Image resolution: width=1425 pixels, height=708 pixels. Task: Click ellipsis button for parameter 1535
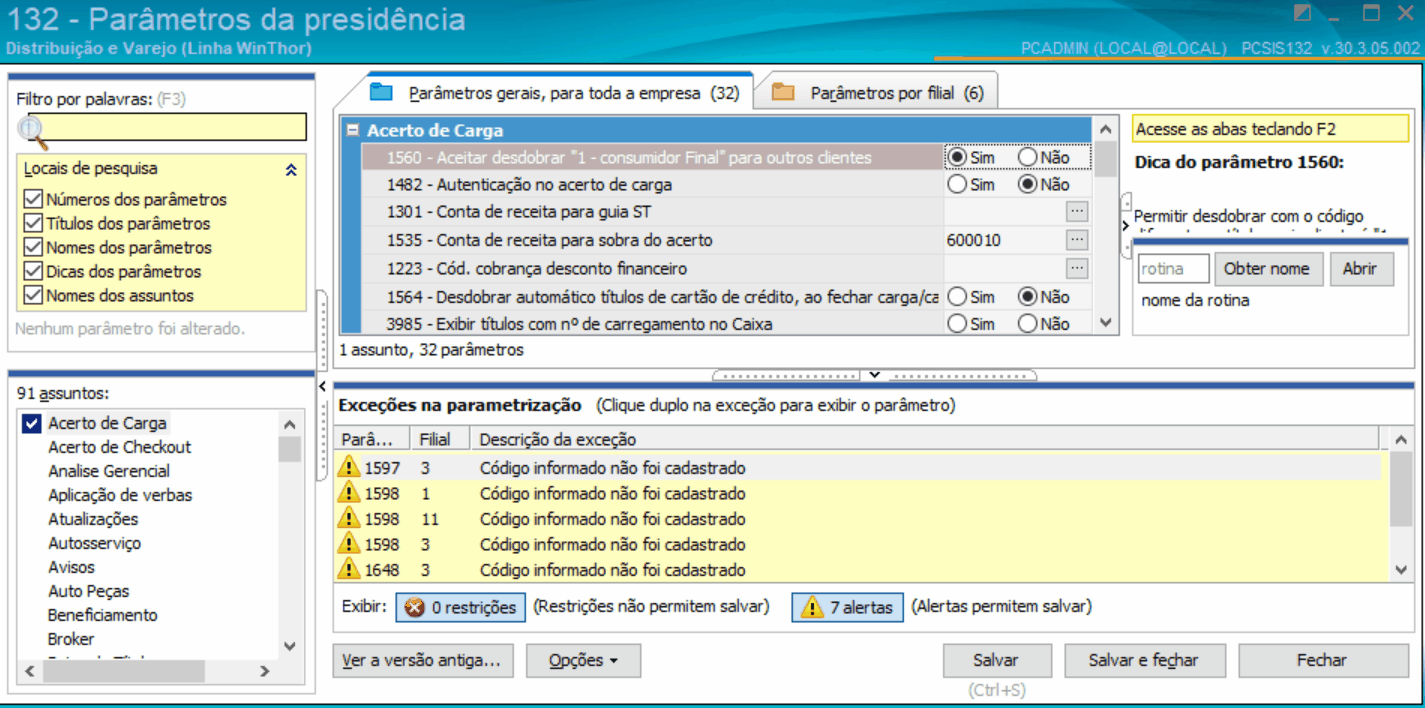click(x=1076, y=240)
